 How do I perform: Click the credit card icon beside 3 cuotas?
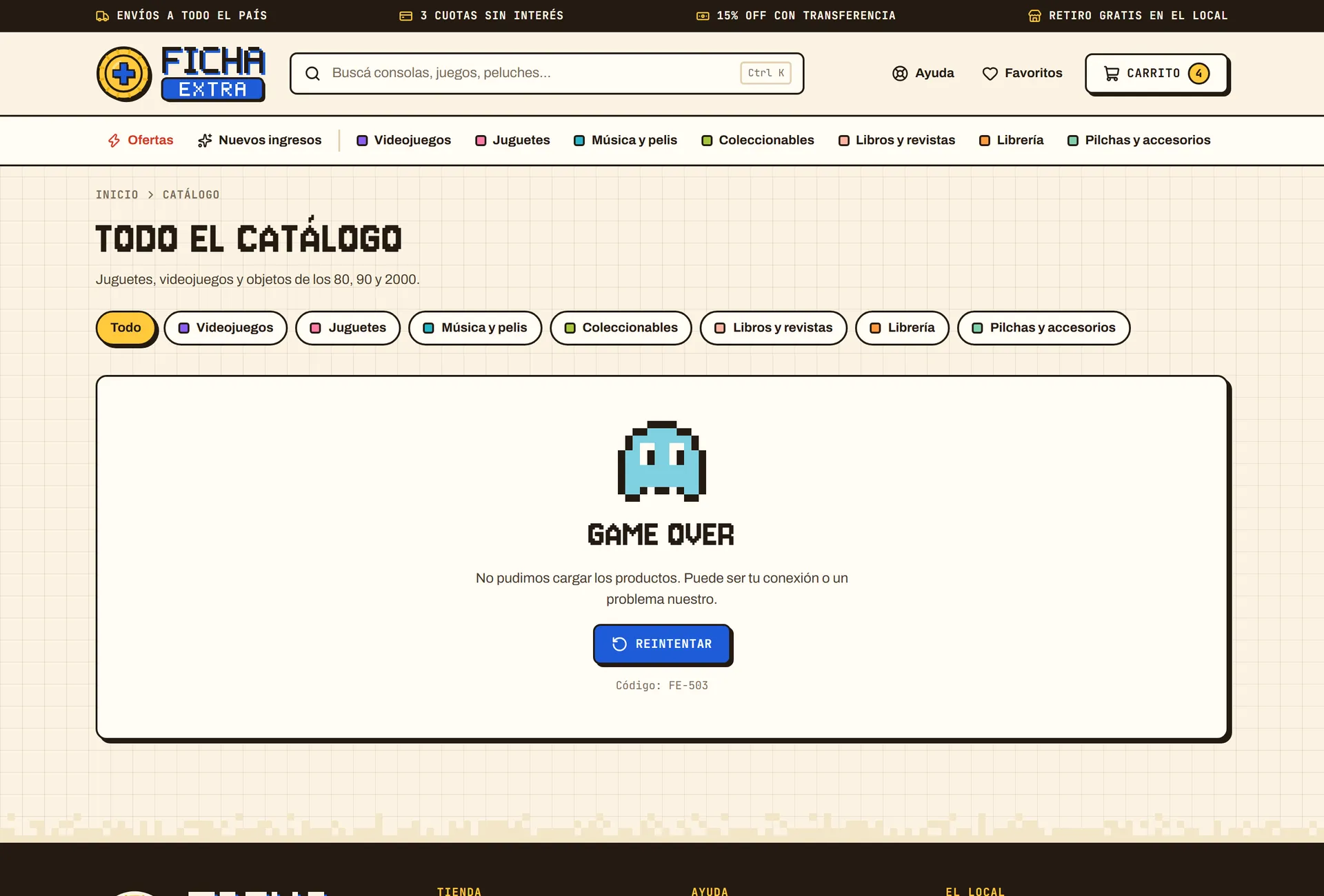[406, 16]
